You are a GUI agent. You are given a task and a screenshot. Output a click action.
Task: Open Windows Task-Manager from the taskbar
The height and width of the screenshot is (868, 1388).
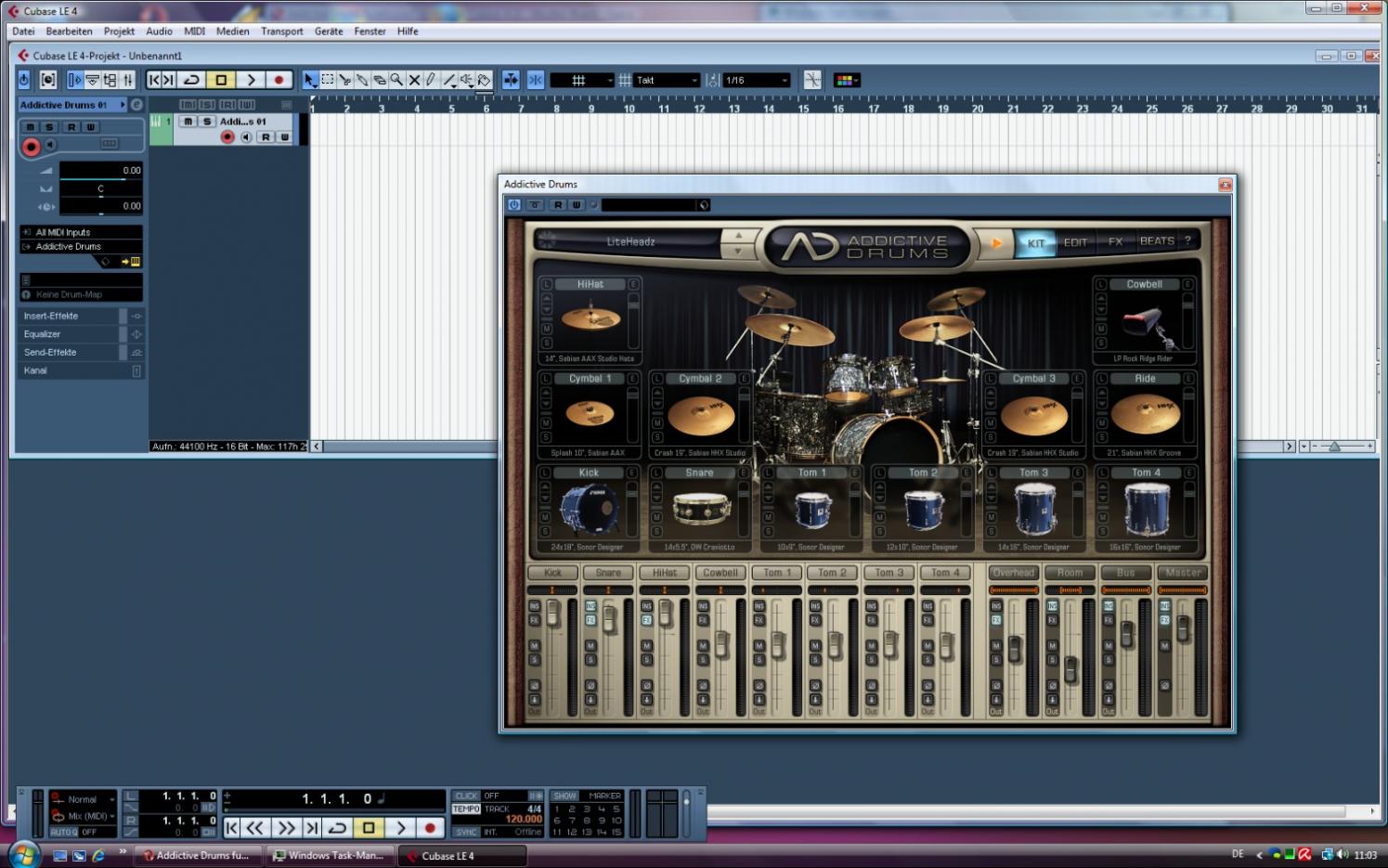pyautogui.click(x=329, y=855)
